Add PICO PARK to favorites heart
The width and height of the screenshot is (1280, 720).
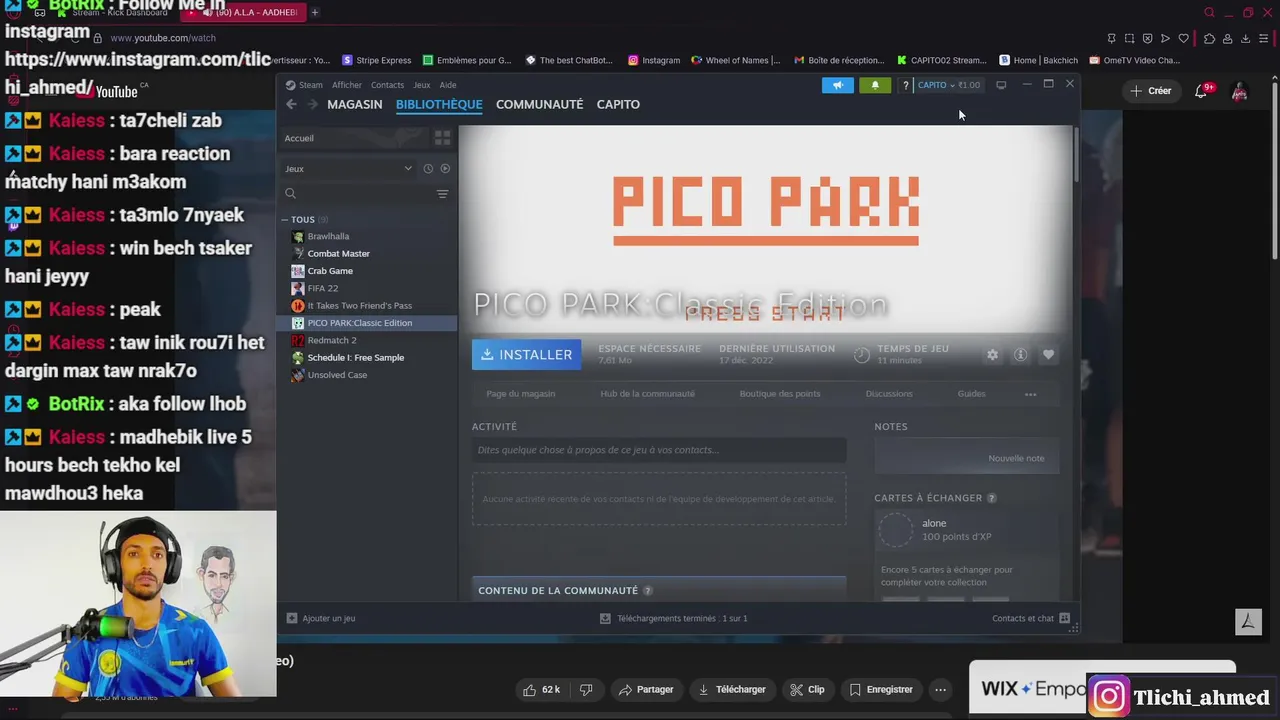coord(1048,355)
